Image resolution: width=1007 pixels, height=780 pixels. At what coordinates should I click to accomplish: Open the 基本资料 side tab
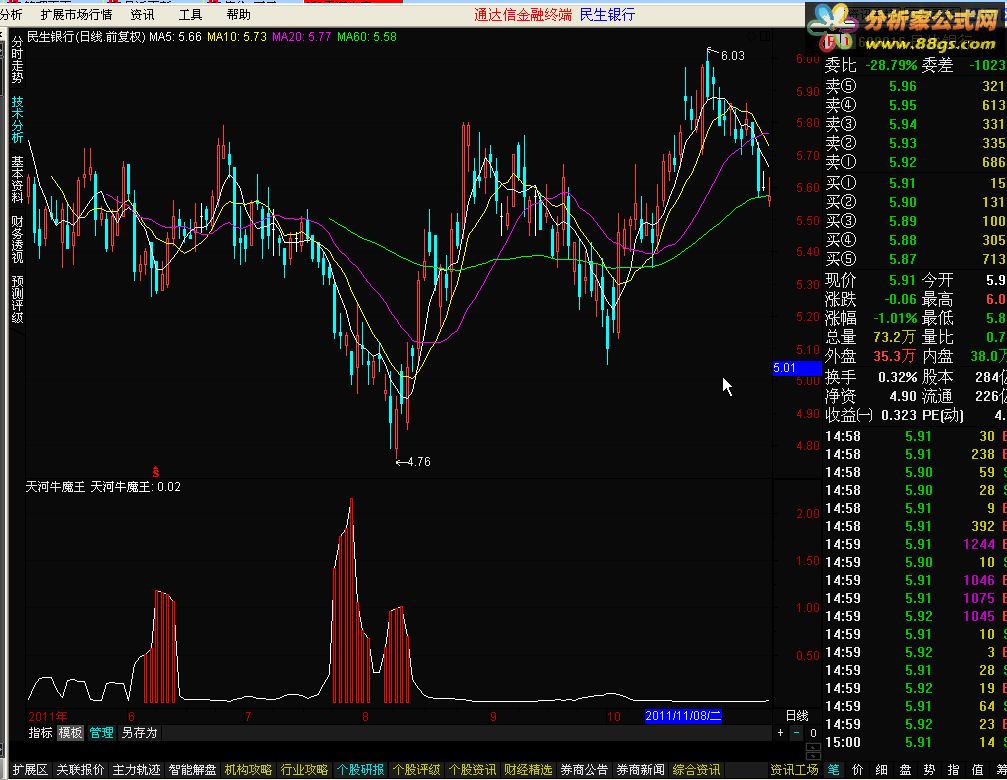pyautogui.click(x=17, y=180)
